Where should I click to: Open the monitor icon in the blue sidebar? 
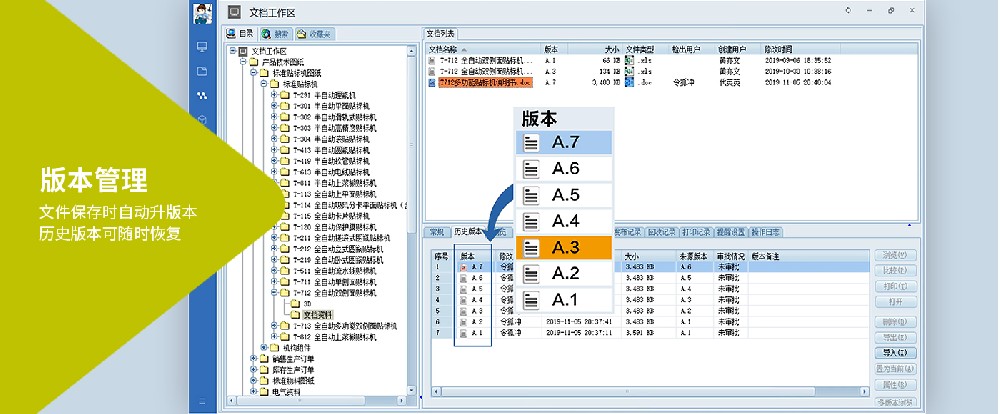(202, 47)
